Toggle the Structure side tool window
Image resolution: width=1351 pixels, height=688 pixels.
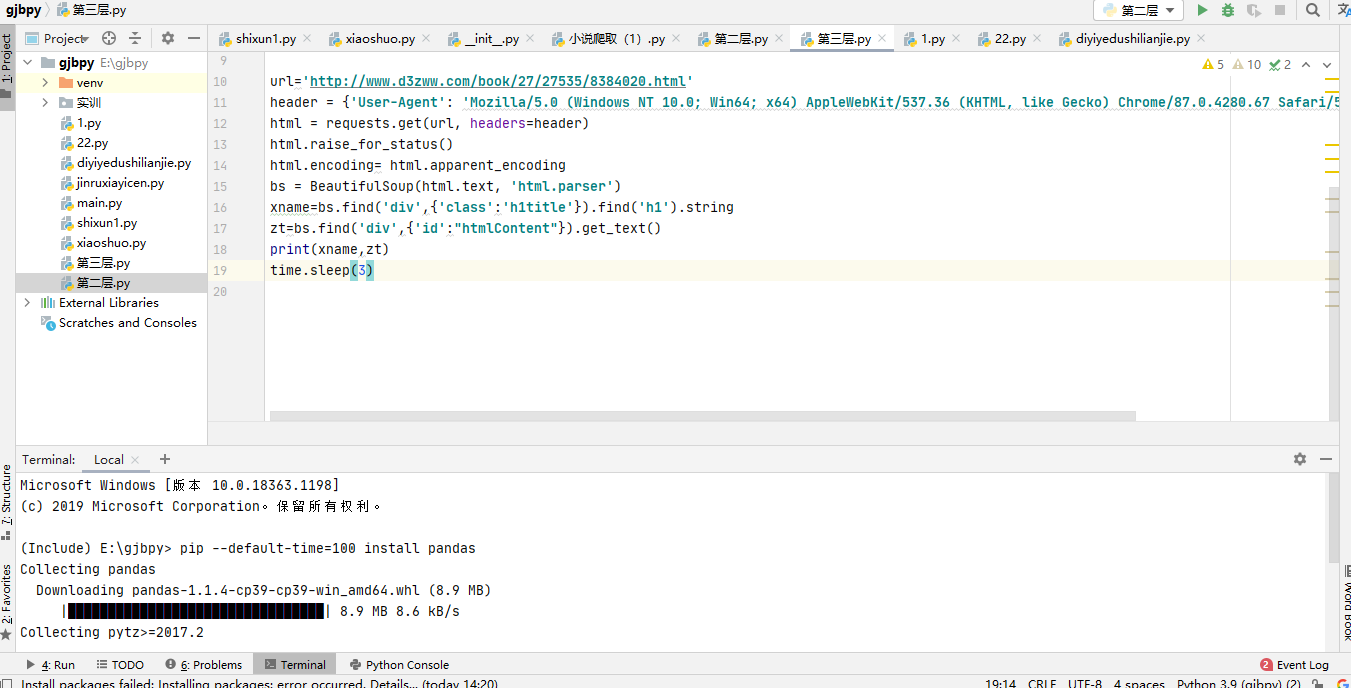pos(7,503)
